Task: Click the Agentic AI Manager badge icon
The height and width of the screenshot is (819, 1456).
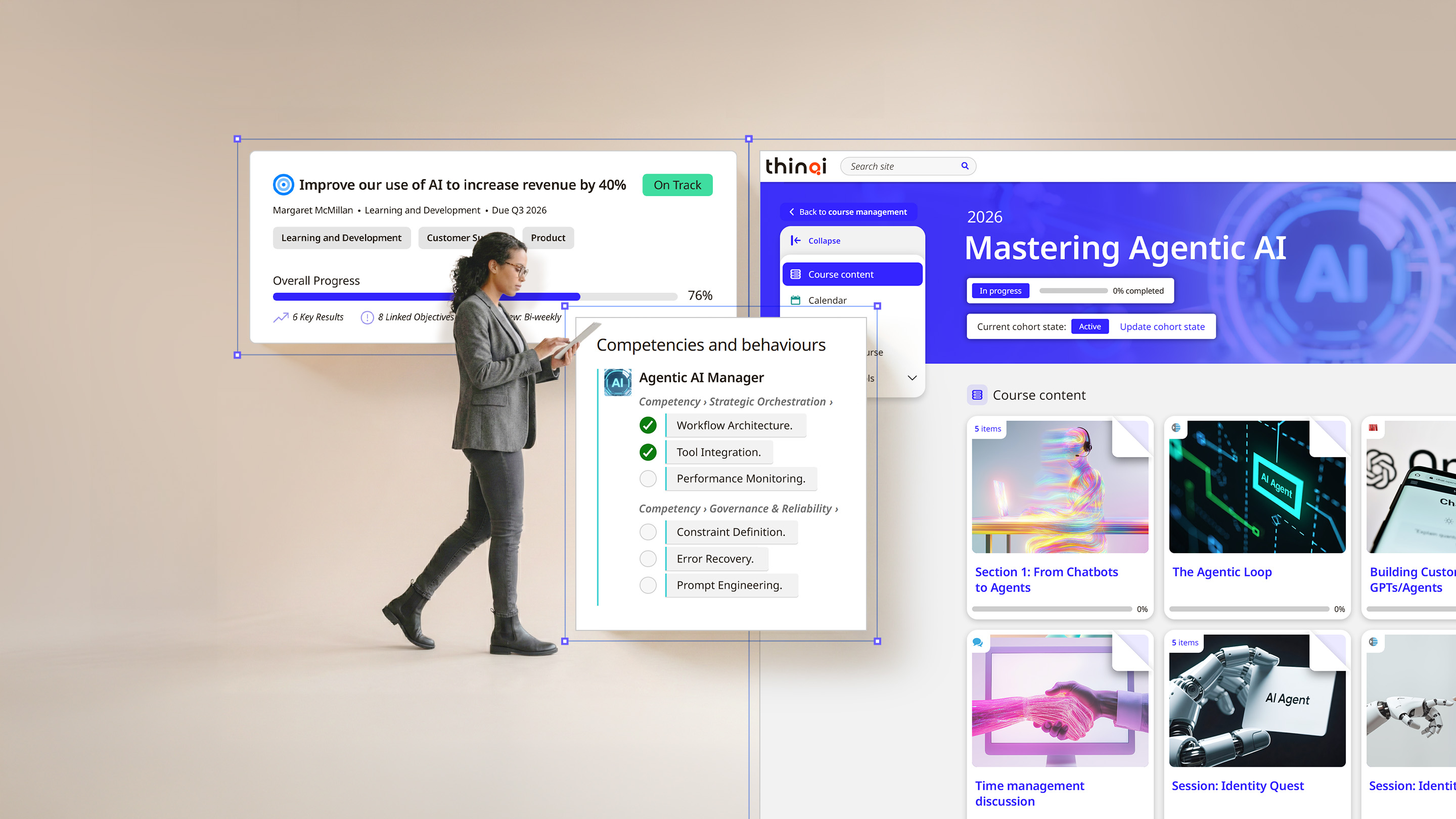Action: 617,382
